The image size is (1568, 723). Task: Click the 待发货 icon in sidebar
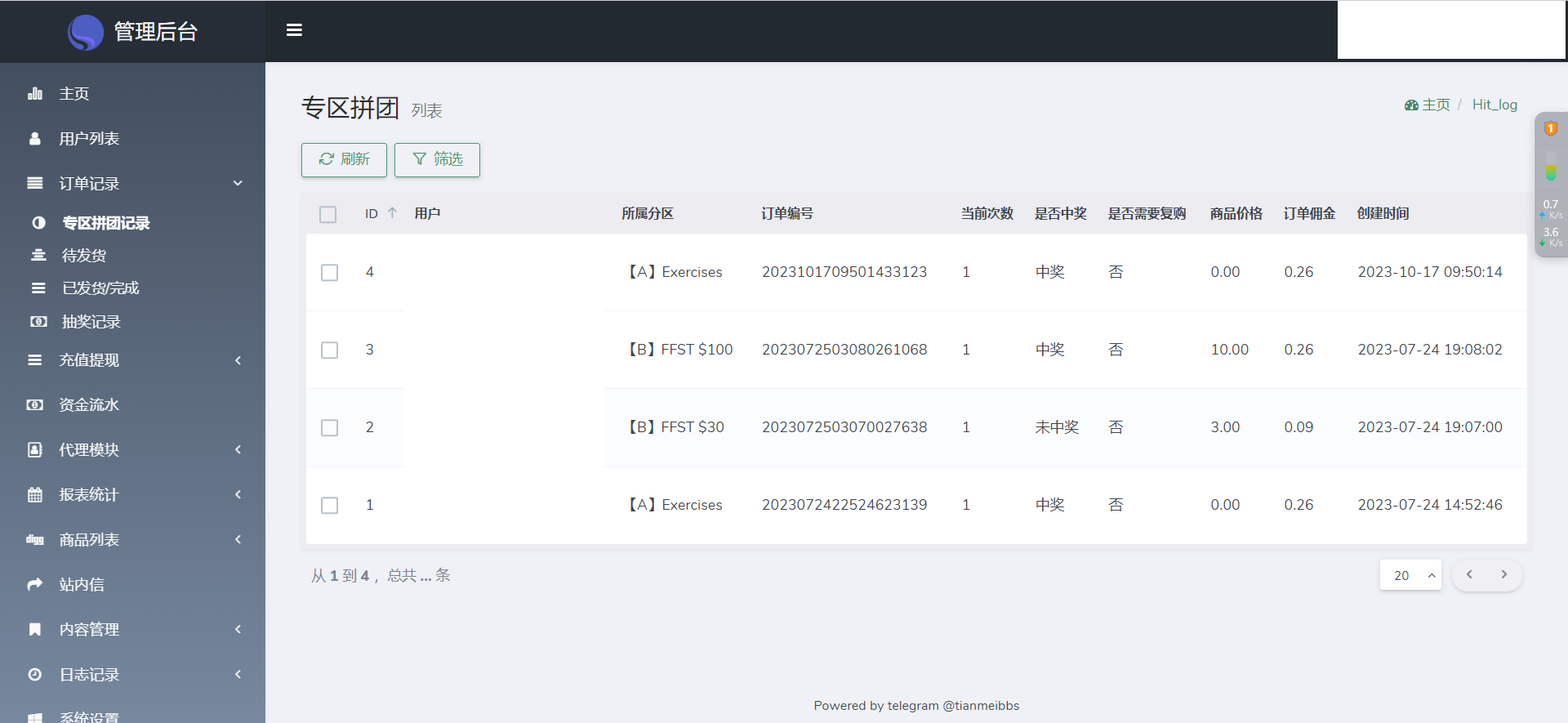pyautogui.click(x=38, y=256)
